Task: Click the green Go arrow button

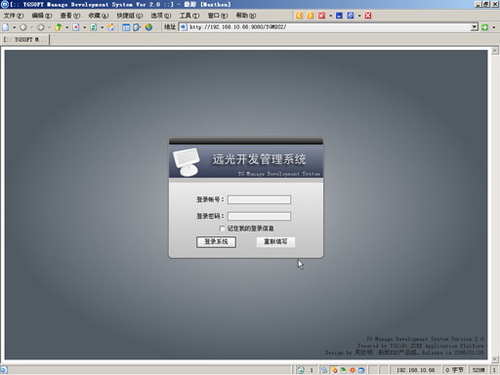Action: (x=485, y=27)
